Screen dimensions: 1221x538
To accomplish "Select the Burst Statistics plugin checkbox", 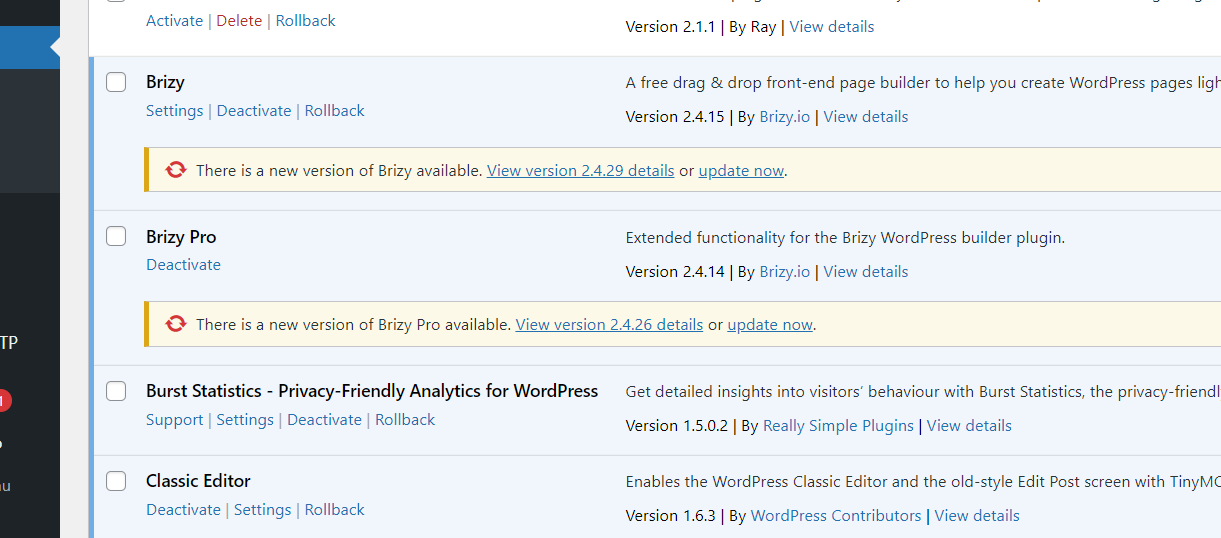I will [x=116, y=391].
